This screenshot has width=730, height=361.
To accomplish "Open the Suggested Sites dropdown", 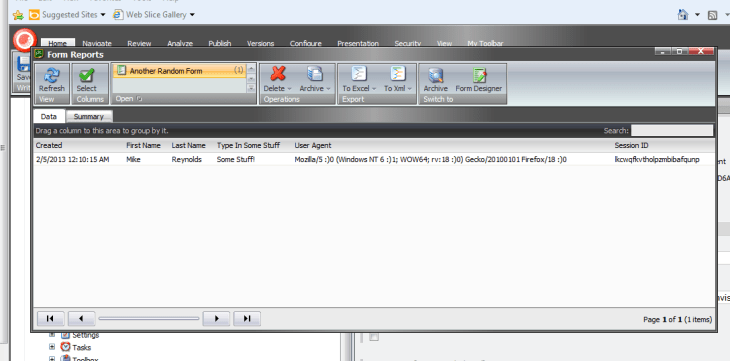I will [x=103, y=15].
